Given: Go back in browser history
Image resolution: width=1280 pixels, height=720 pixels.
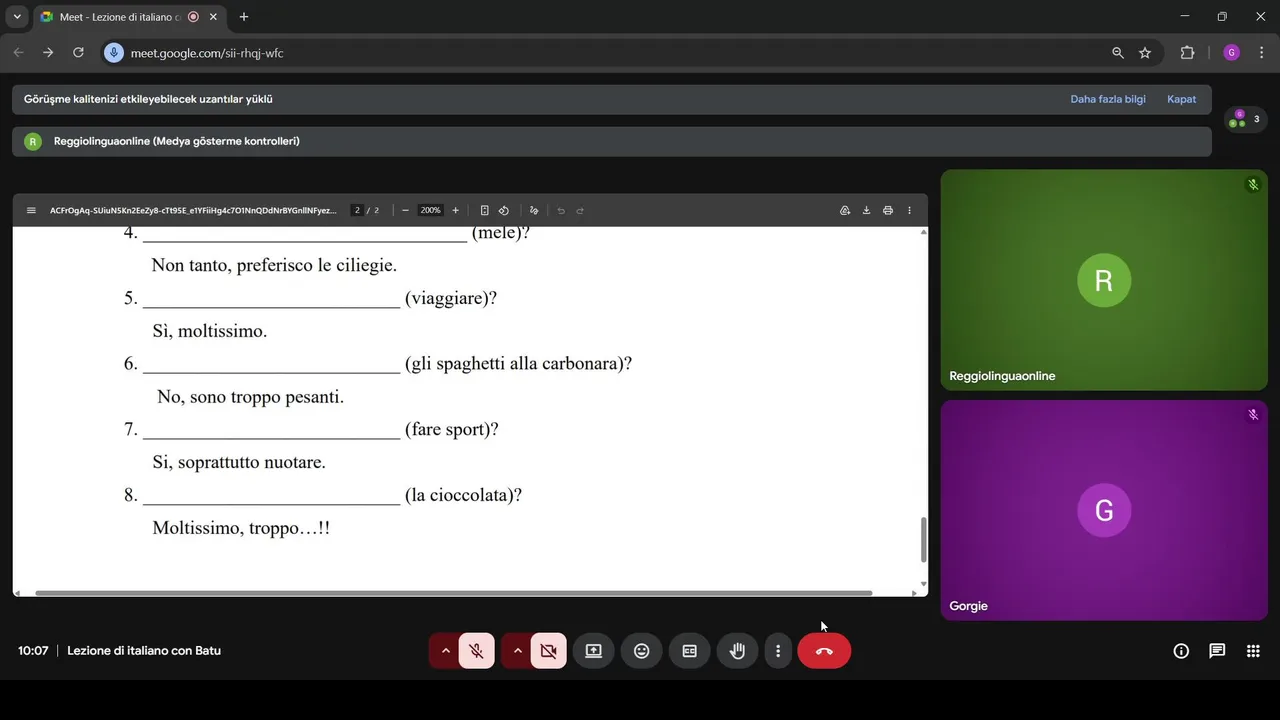Looking at the screenshot, I should coord(18,53).
